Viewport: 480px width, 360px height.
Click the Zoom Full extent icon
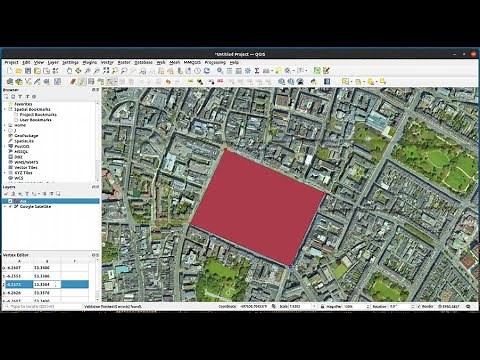pyautogui.click(x=106, y=71)
